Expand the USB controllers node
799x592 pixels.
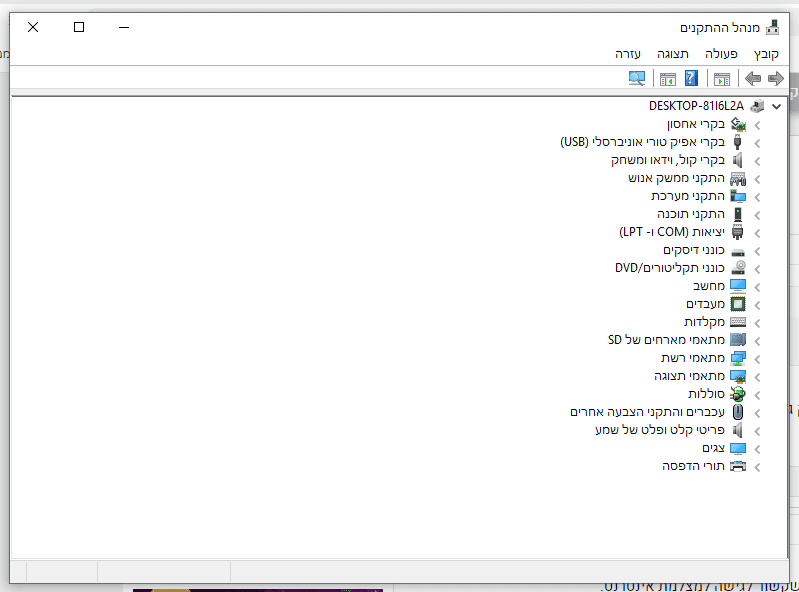tap(758, 143)
